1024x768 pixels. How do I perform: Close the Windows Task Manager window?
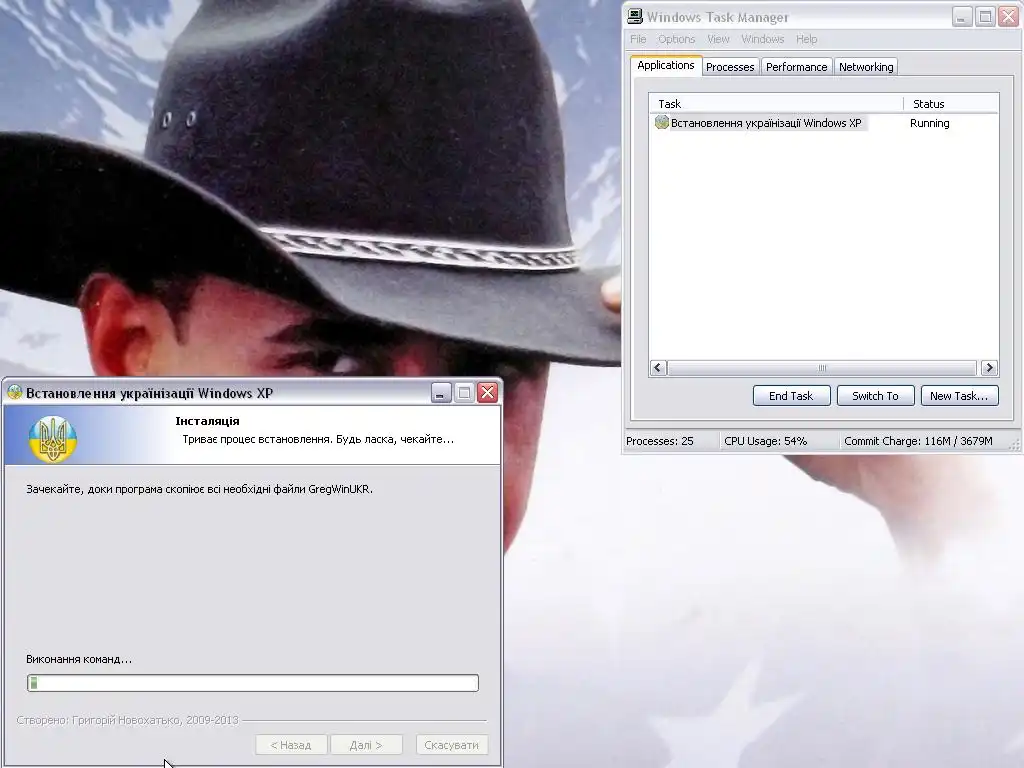[x=1008, y=17]
